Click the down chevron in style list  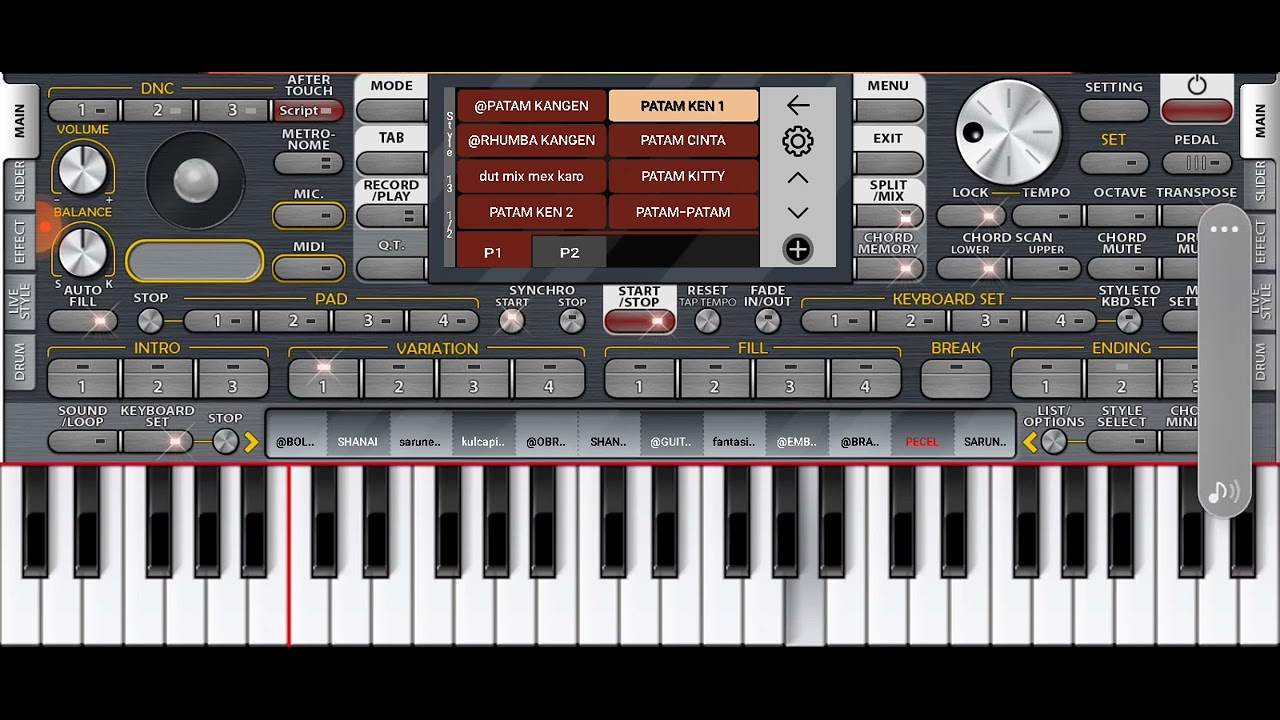(797, 212)
